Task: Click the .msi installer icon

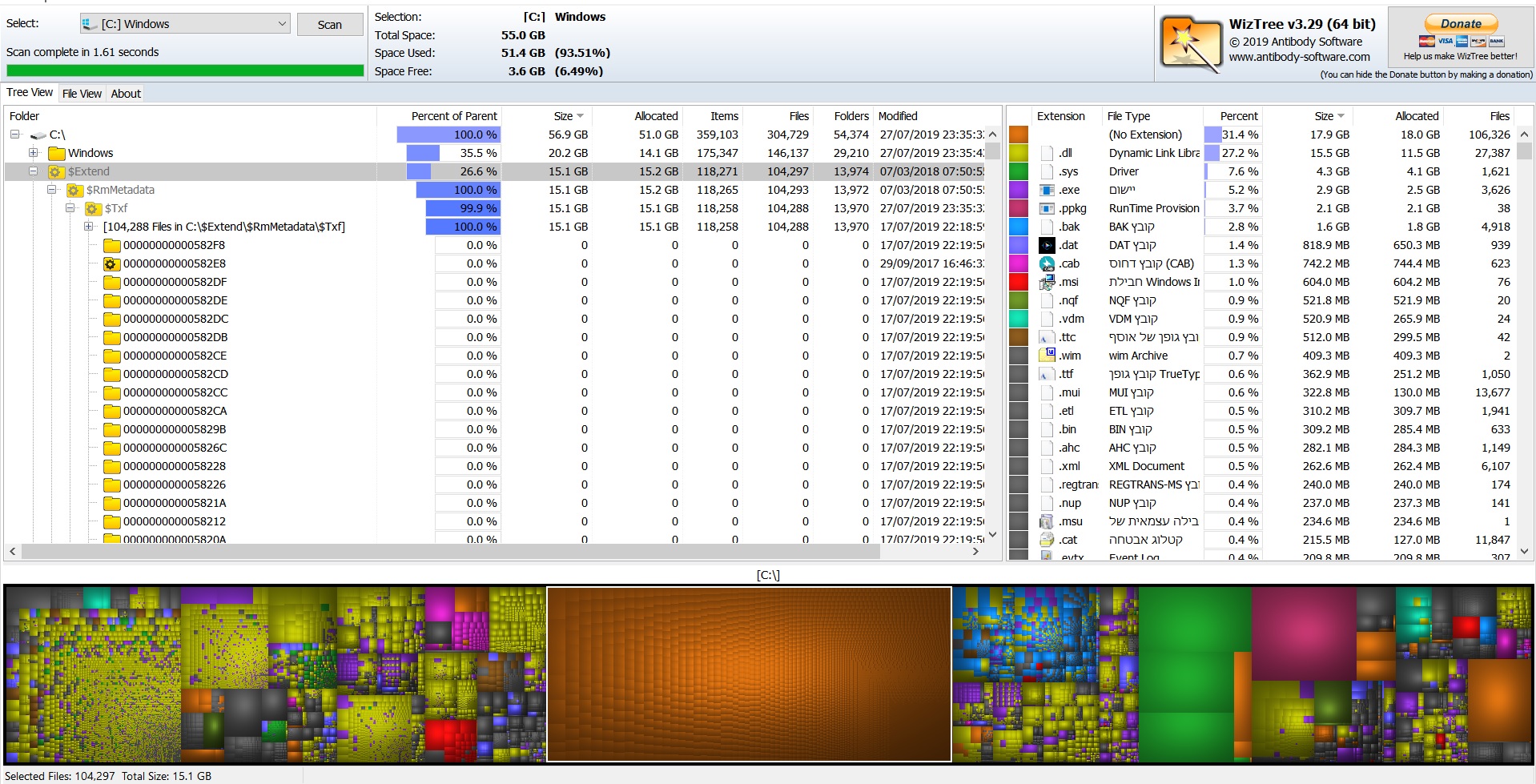Action: (x=1047, y=282)
